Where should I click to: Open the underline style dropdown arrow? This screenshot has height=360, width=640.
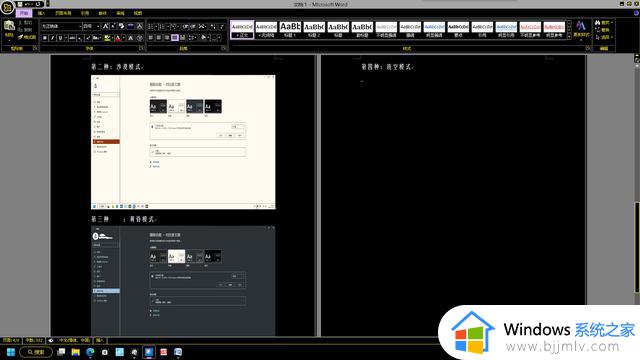[66, 38]
